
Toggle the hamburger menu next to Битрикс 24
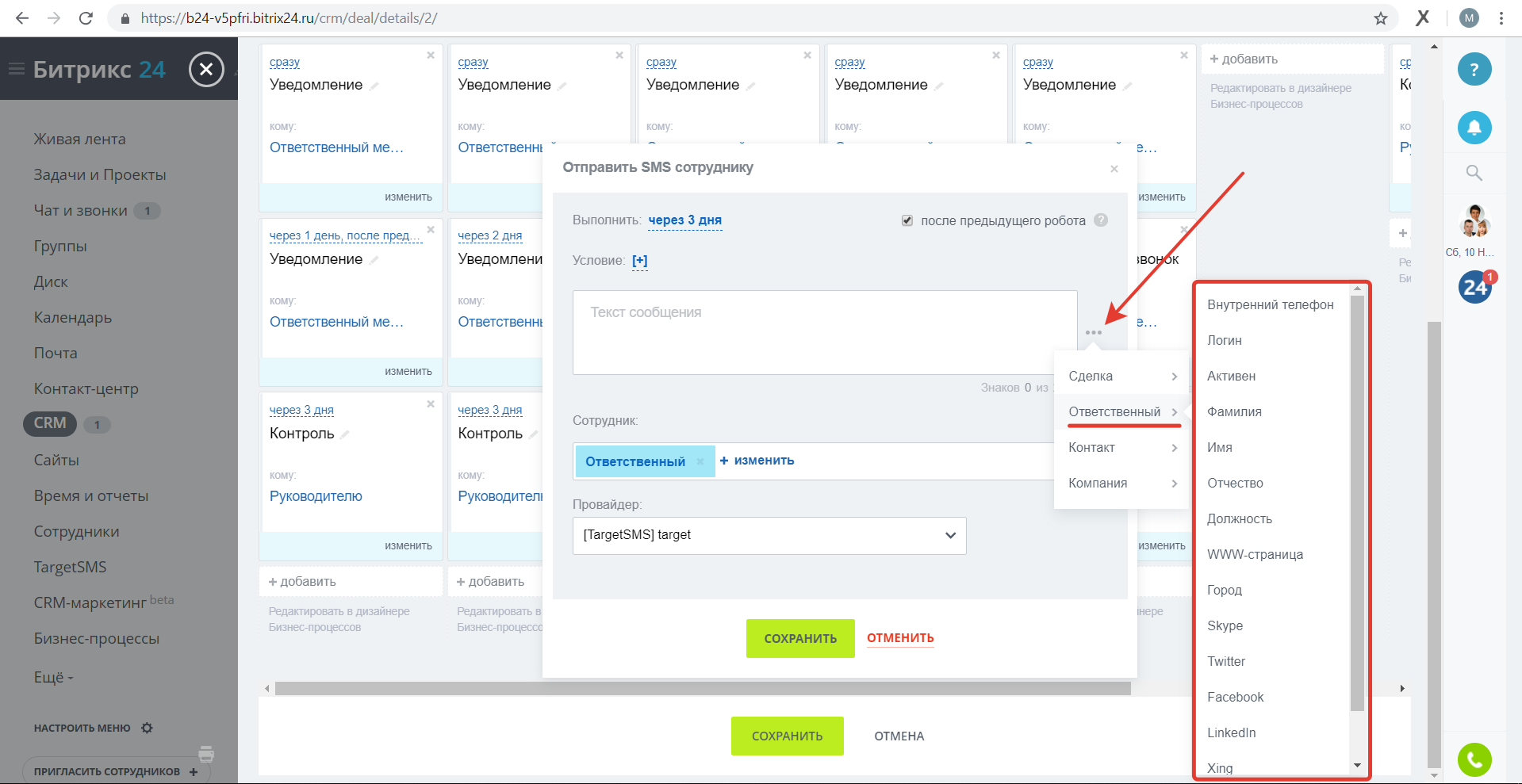(17, 70)
